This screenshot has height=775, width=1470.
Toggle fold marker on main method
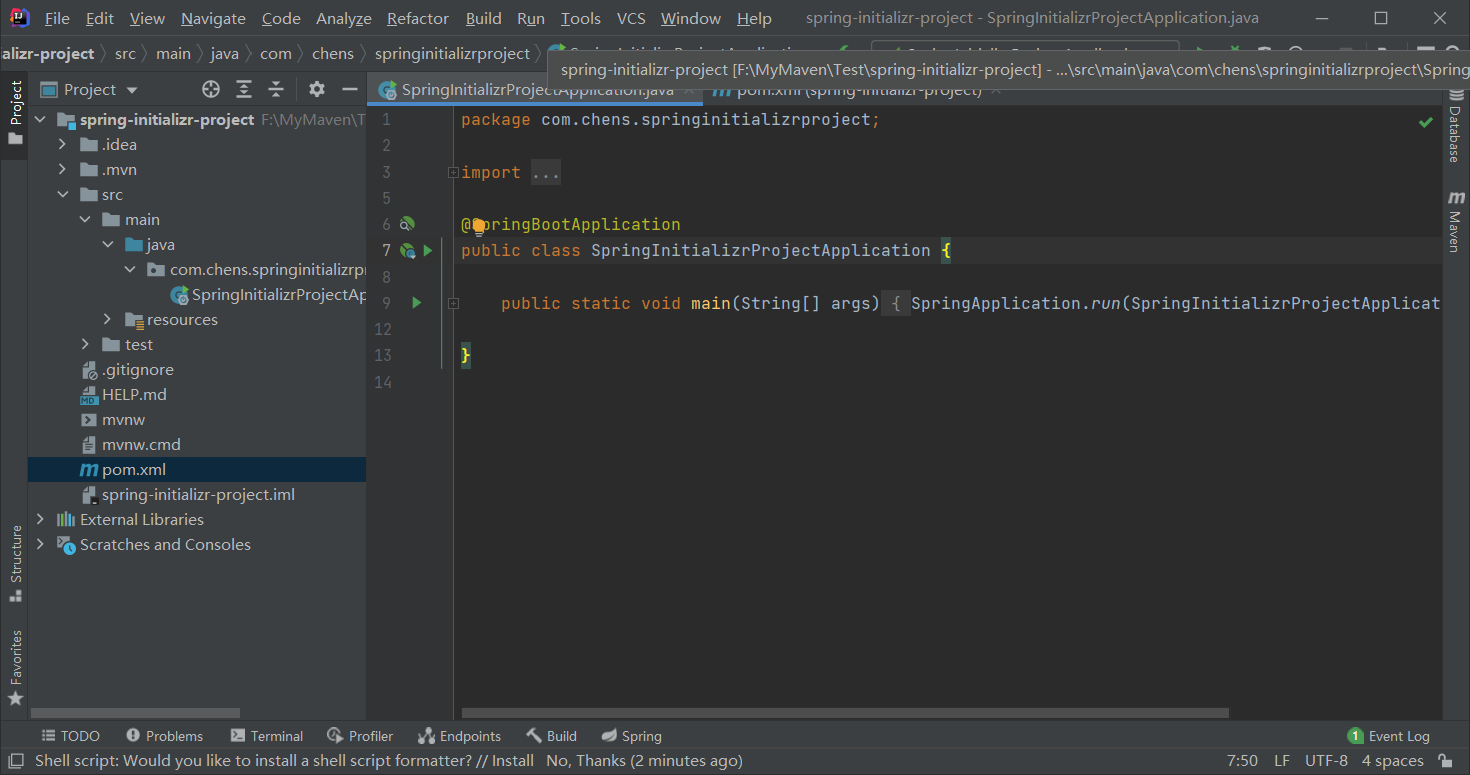tap(453, 302)
